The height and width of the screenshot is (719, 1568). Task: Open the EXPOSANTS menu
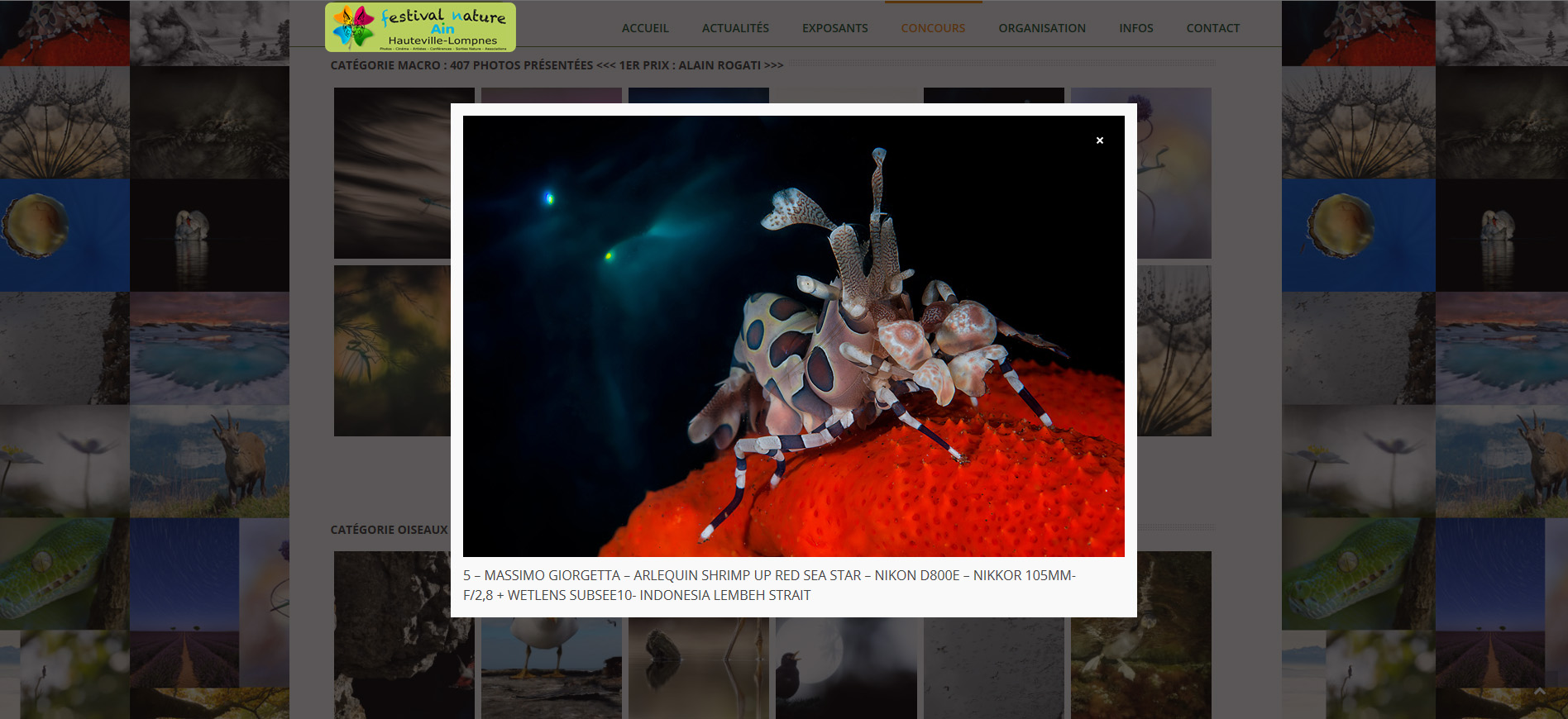pos(835,28)
